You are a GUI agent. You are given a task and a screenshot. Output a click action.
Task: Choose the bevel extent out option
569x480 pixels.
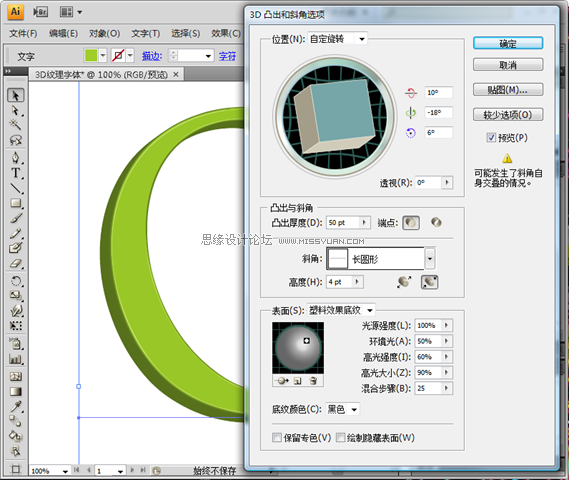point(404,282)
